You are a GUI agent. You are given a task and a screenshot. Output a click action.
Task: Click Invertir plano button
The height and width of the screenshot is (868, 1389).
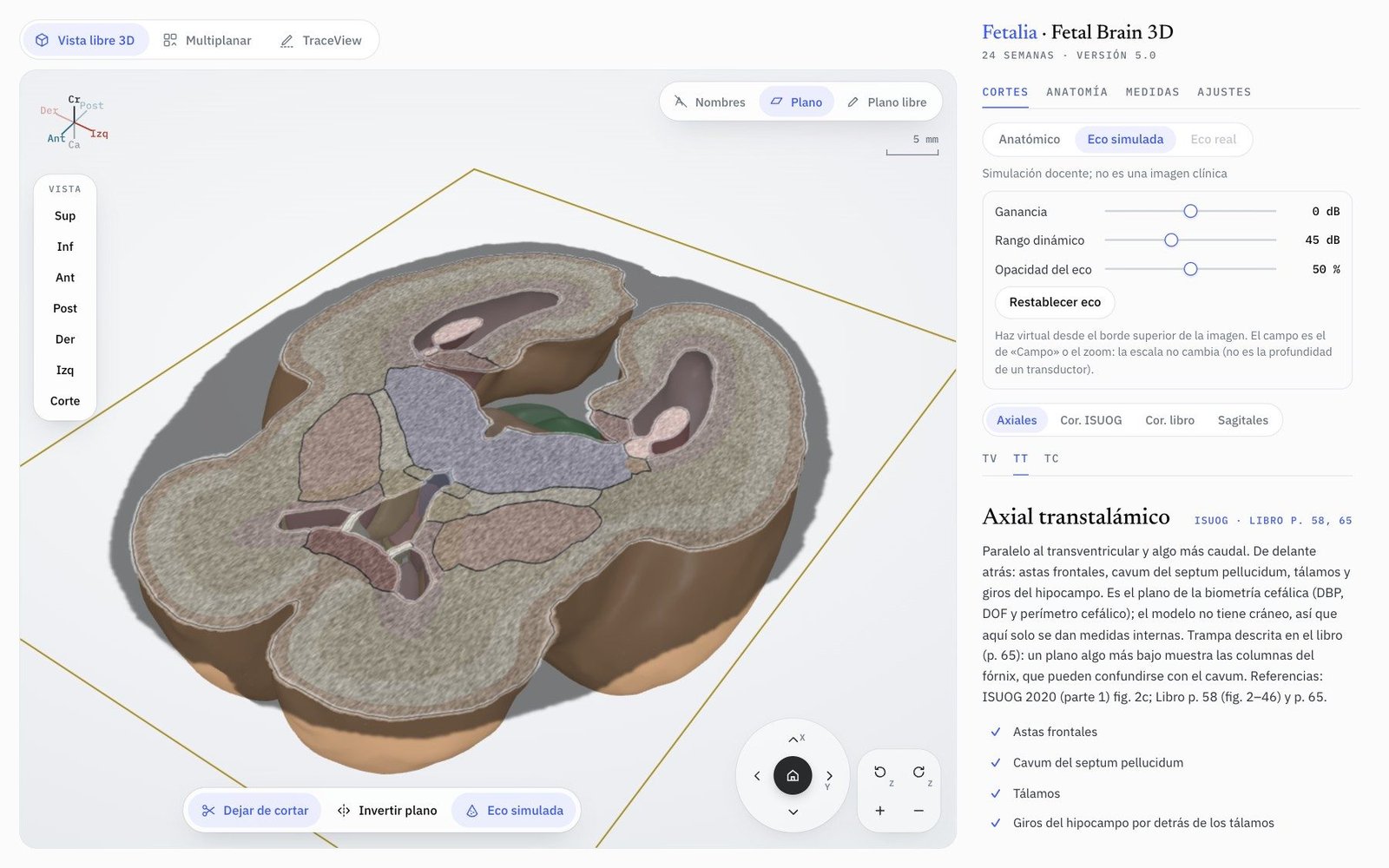click(386, 811)
